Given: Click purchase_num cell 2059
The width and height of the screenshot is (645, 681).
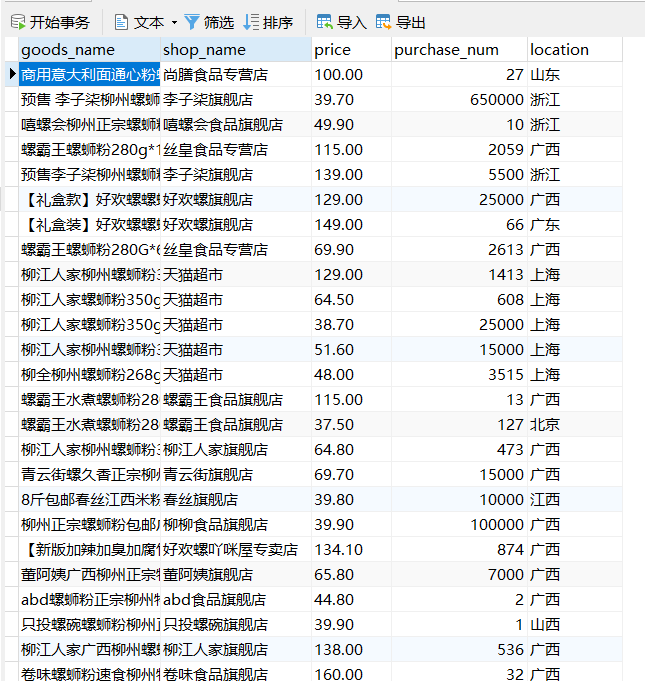Looking at the screenshot, I should [460, 149].
